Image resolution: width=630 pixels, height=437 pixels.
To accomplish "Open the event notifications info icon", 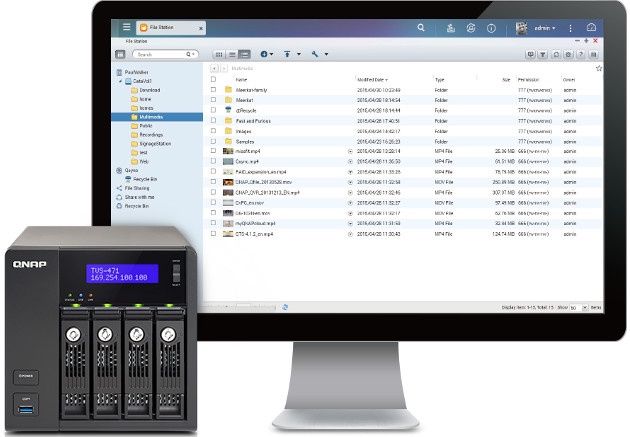I will click(491, 28).
